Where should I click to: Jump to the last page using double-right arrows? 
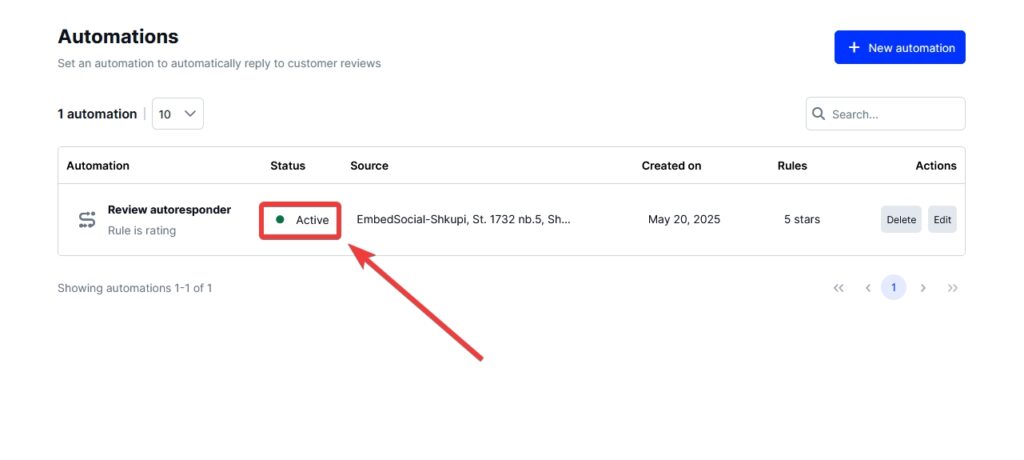953,288
